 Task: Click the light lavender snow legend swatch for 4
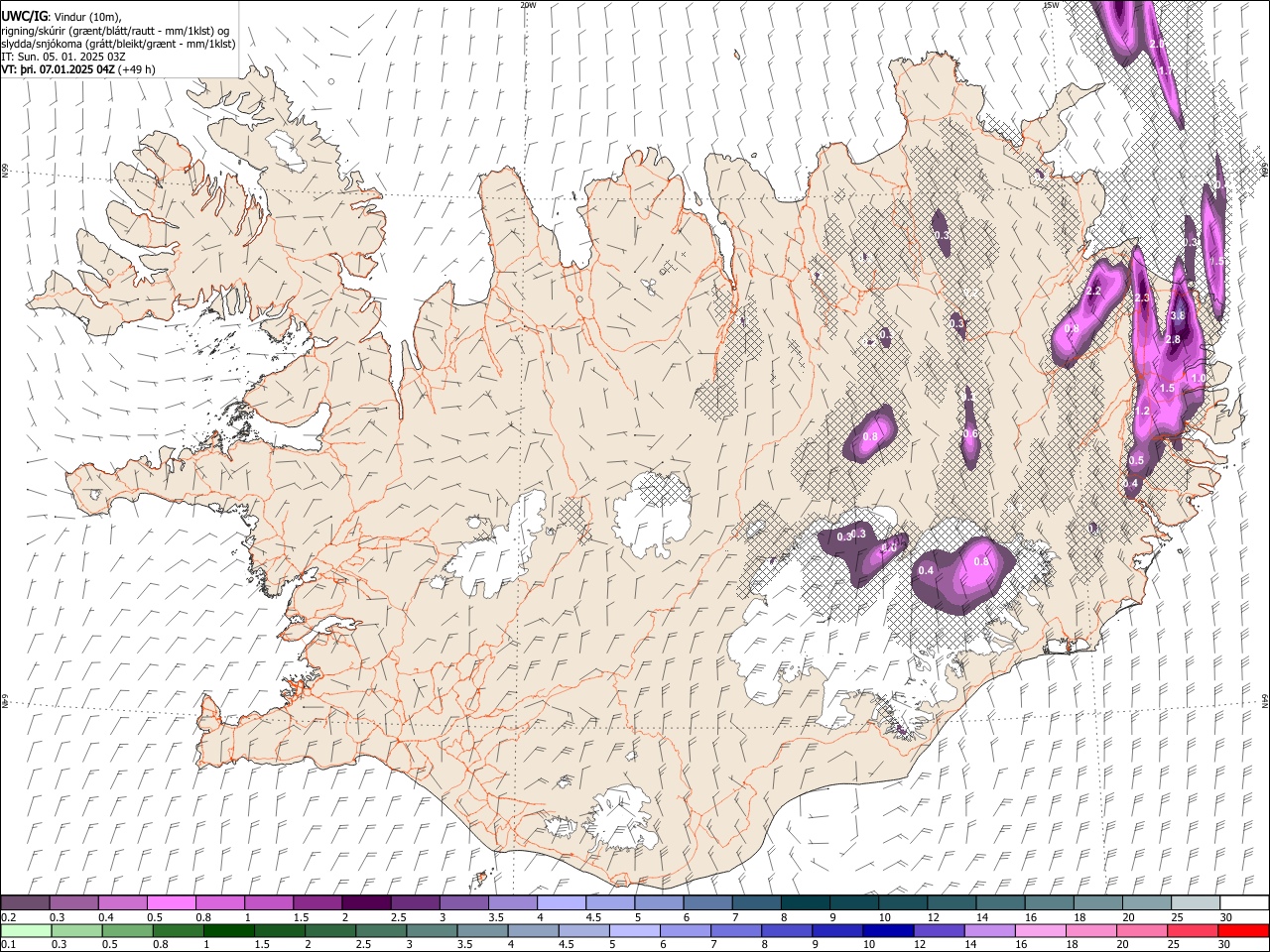tap(562, 902)
